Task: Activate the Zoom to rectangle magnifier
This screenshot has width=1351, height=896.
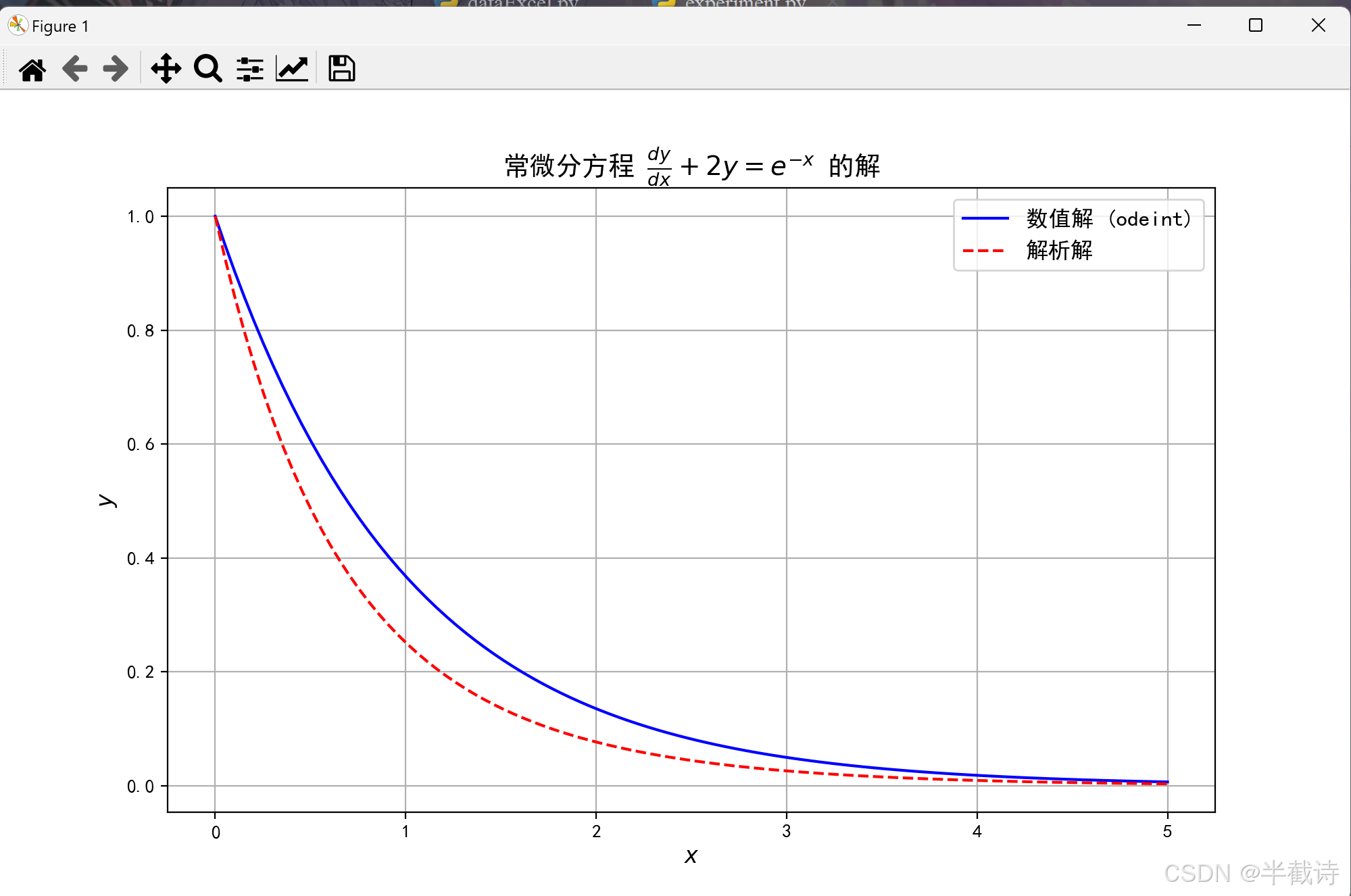Action: tap(207, 69)
